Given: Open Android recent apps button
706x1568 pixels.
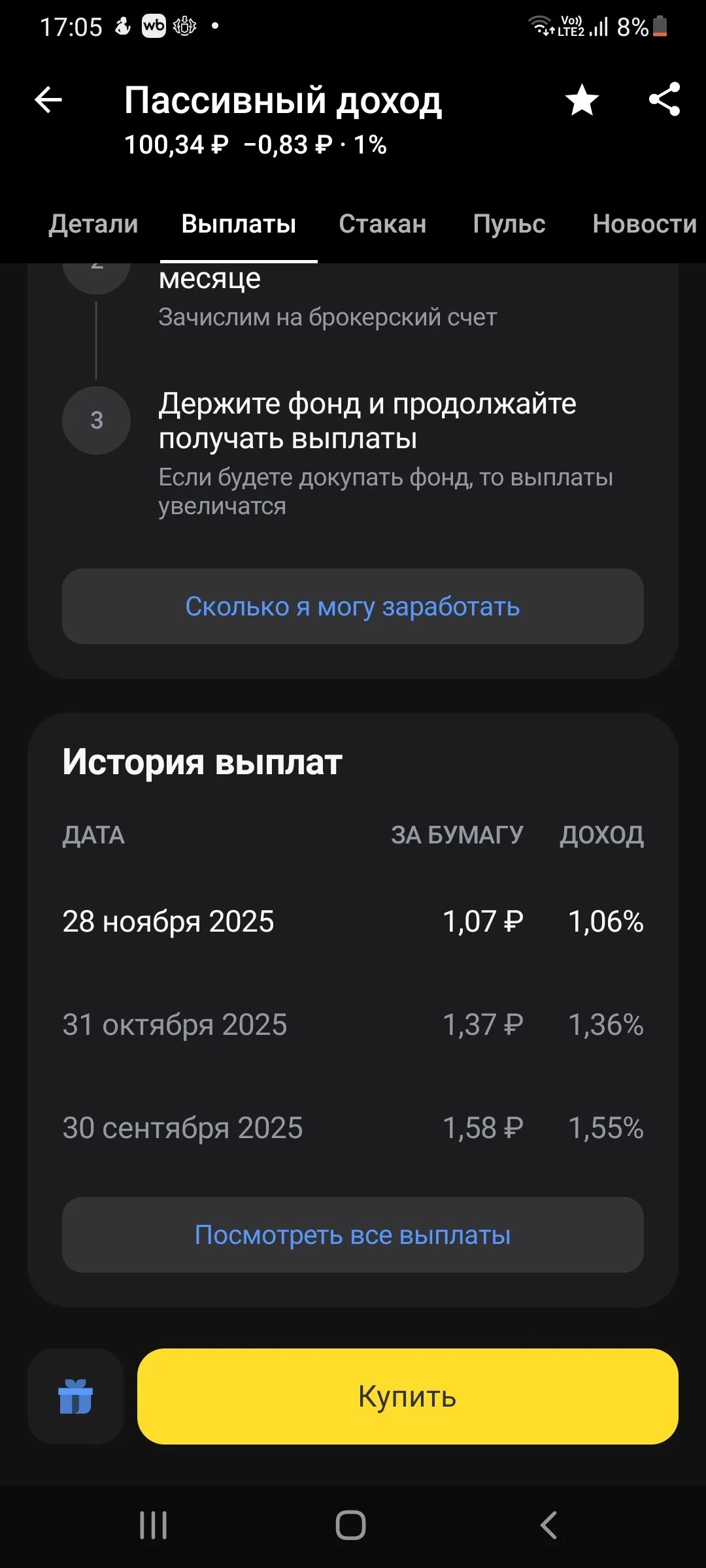Looking at the screenshot, I should [154, 1526].
